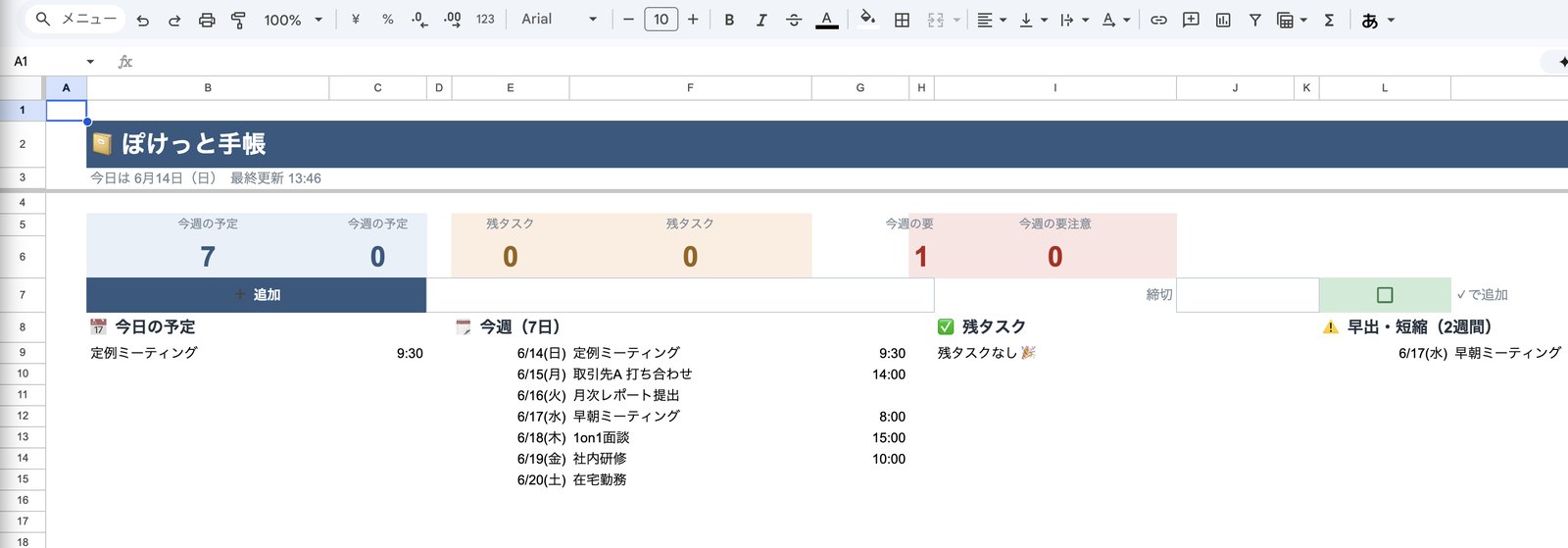Decrease decimal places button

coord(419,20)
